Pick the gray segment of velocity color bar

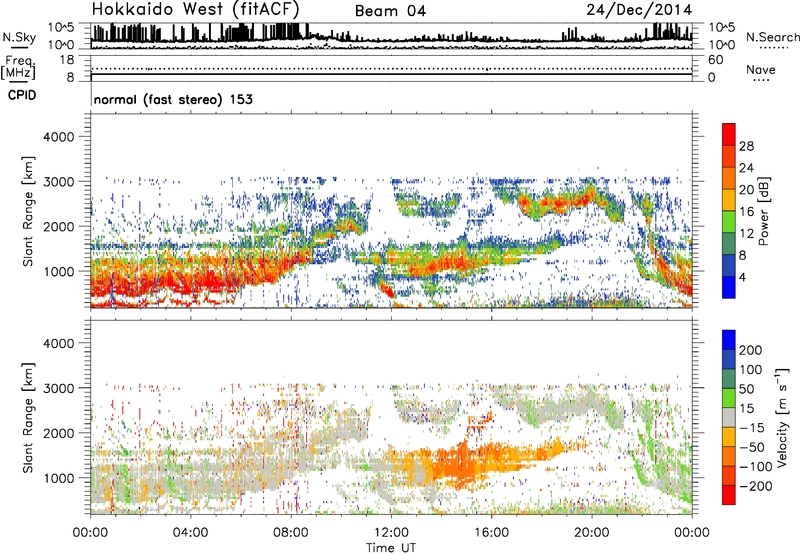(x=729, y=418)
